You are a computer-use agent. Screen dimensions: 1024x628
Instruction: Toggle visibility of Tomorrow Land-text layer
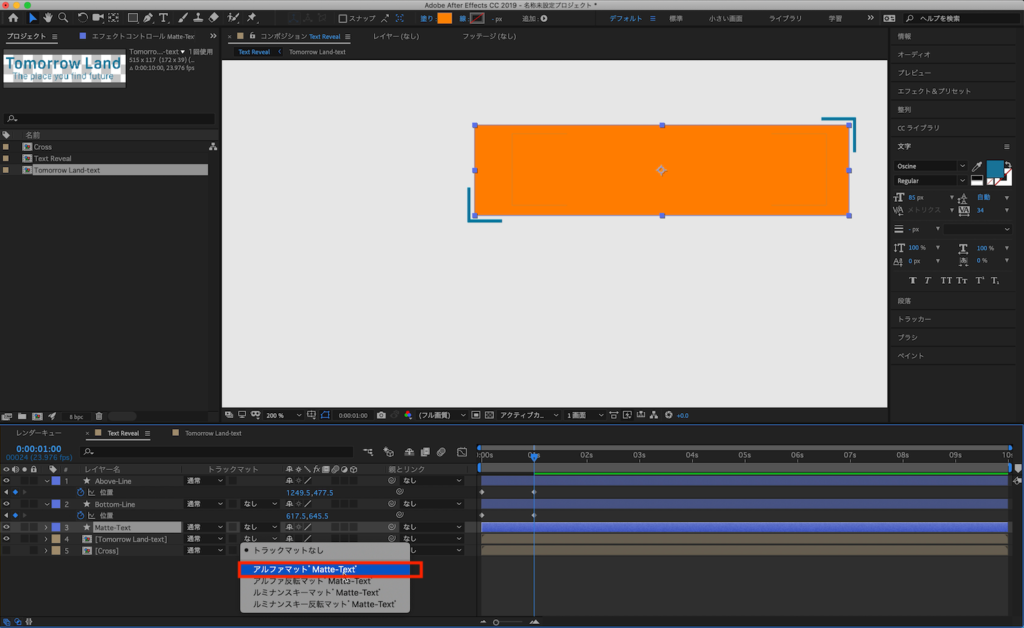6,539
